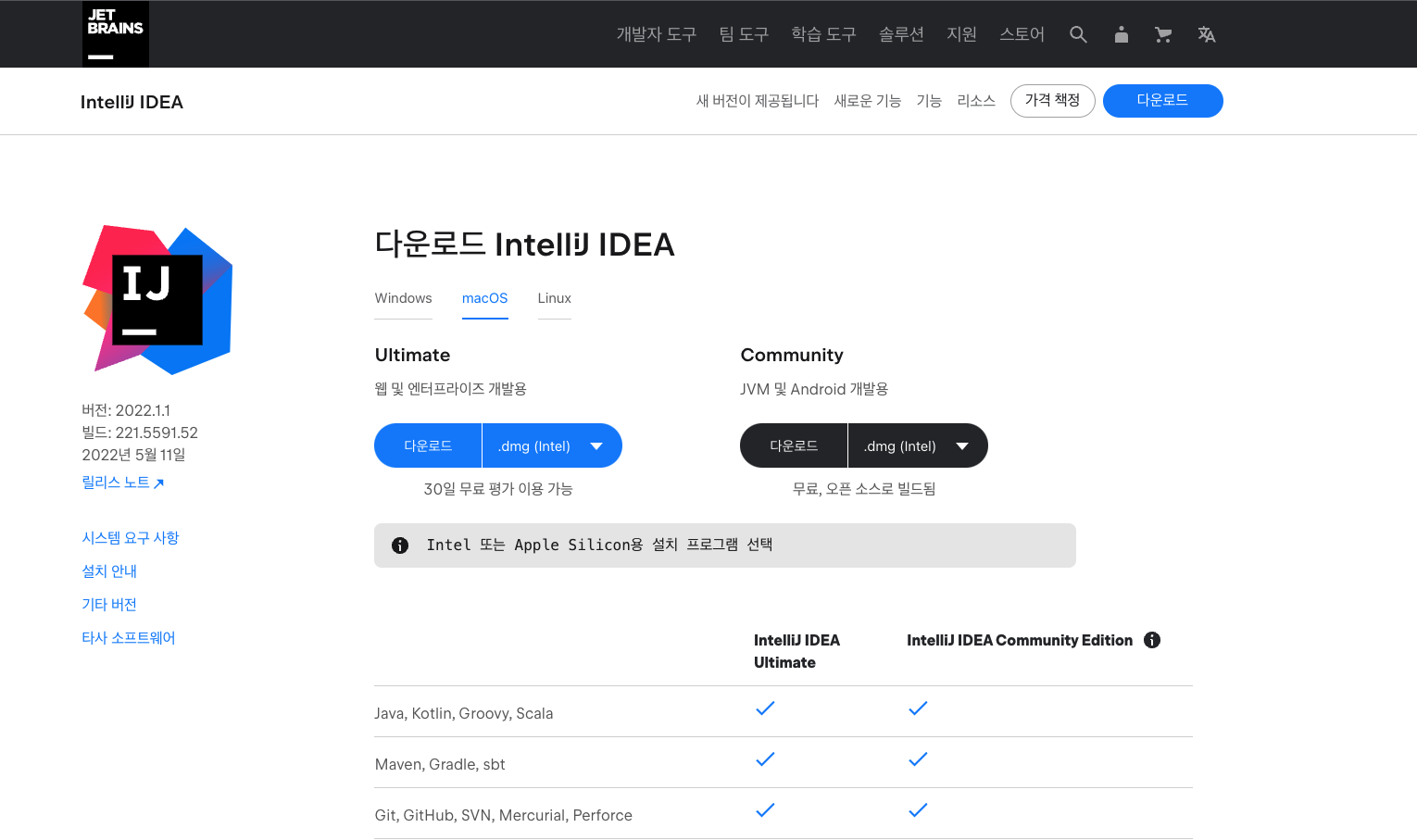Download the Ultimate edition
Screen dimensions: 1417x840
(x=428, y=445)
